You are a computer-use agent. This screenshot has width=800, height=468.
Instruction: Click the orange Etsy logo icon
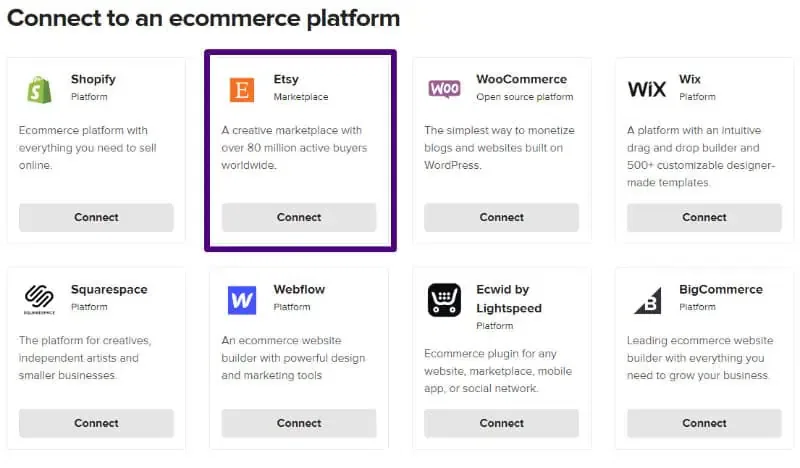click(242, 89)
